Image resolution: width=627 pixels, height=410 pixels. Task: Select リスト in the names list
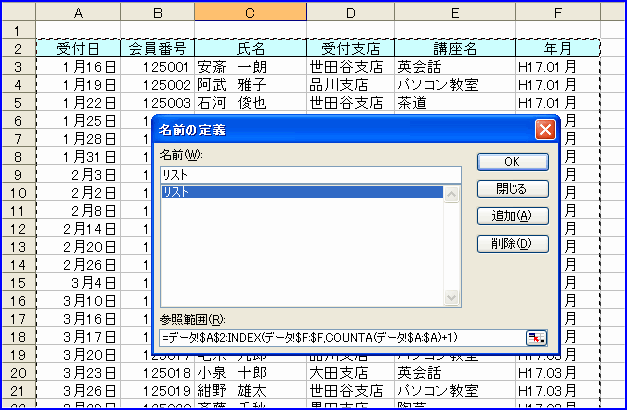pos(302,192)
